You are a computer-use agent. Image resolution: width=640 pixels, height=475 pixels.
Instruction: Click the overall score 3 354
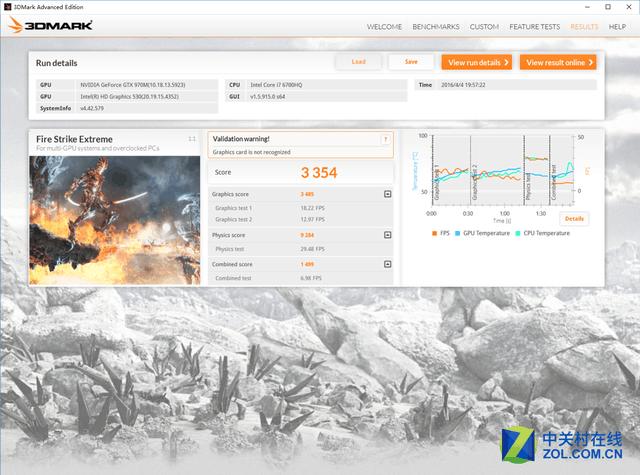pyautogui.click(x=319, y=173)
